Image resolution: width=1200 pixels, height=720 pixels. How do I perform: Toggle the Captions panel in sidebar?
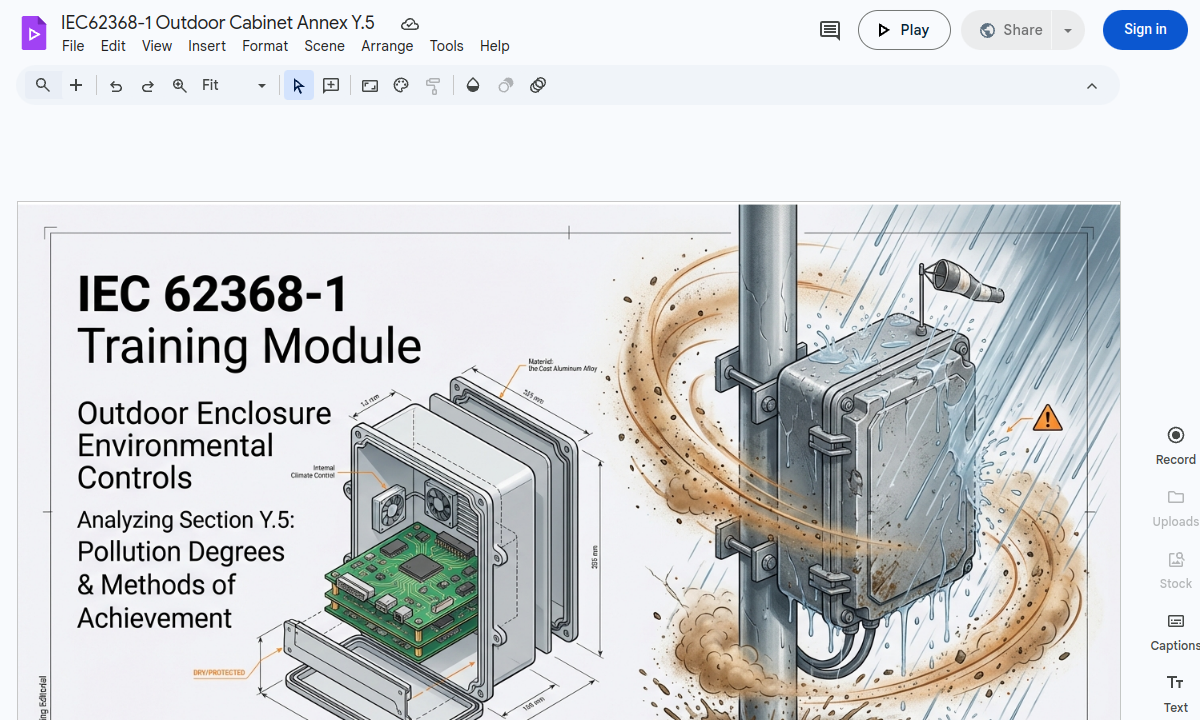pos(1175,631)
